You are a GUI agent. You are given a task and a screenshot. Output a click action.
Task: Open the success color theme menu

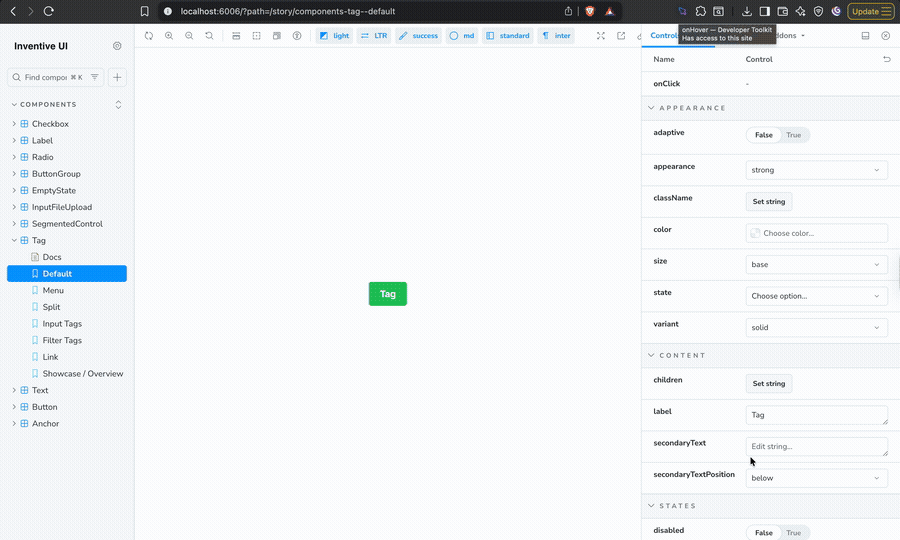418,36
